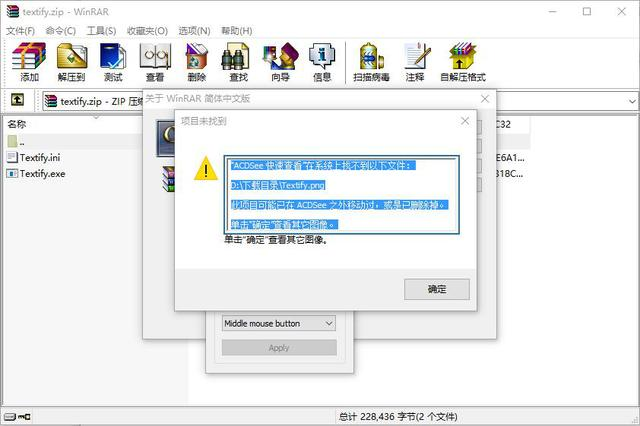Click the 确定 button in error dialog
The width and height of the screenshot is (640, 426).
tap(437, 289)
